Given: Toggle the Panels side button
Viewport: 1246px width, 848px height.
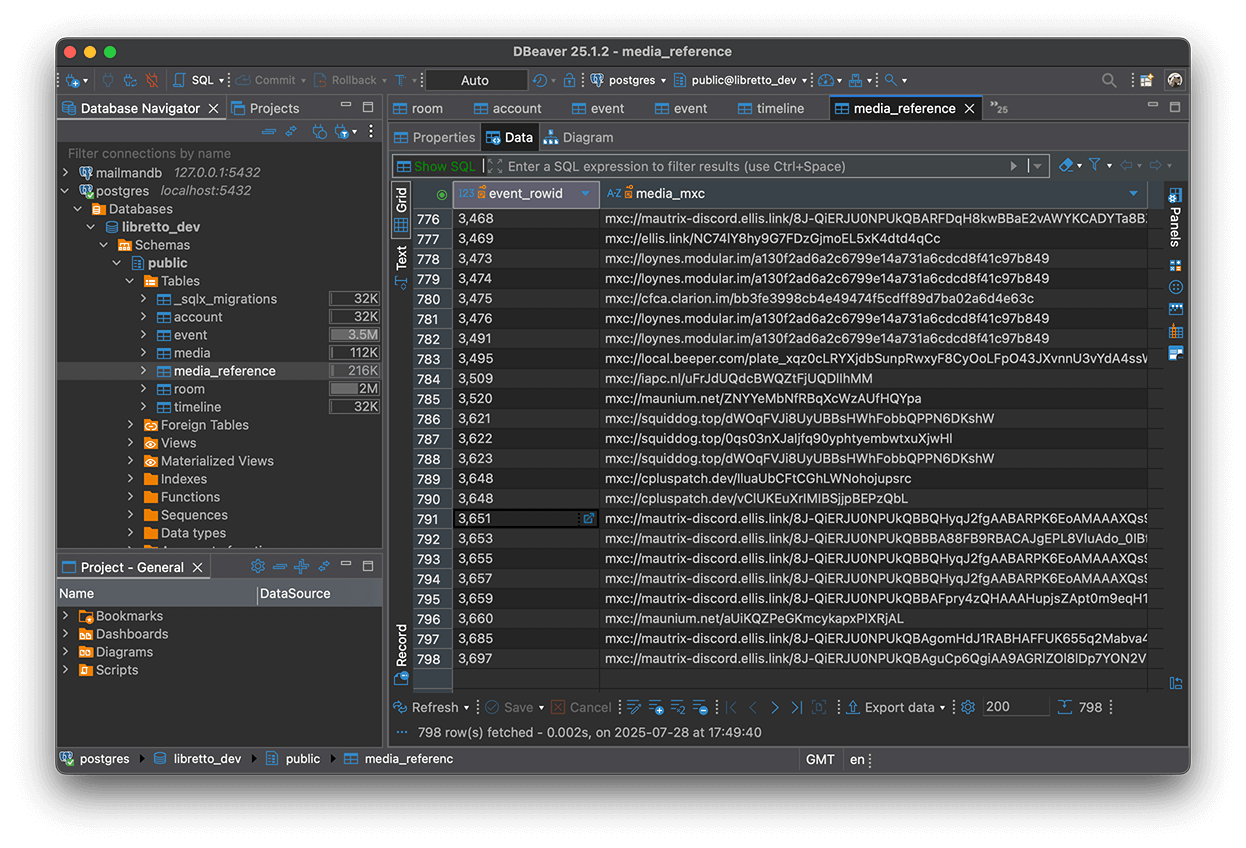Looking at the screenshot, I should tap(1175, 218).
